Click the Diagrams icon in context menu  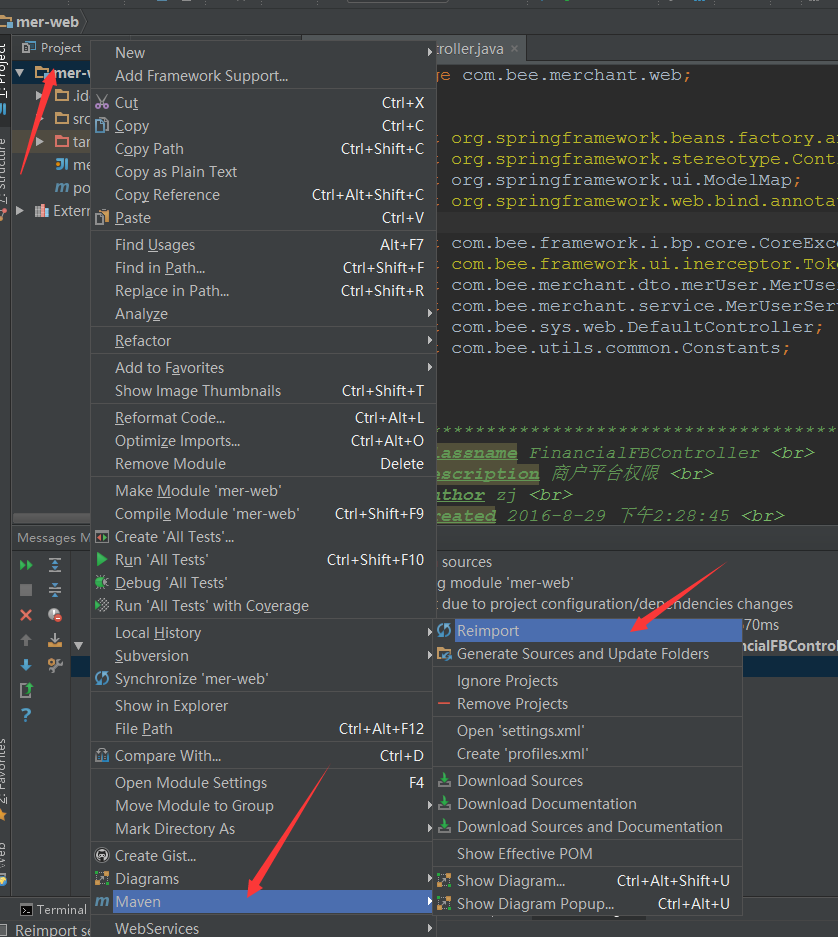point(102,878)
